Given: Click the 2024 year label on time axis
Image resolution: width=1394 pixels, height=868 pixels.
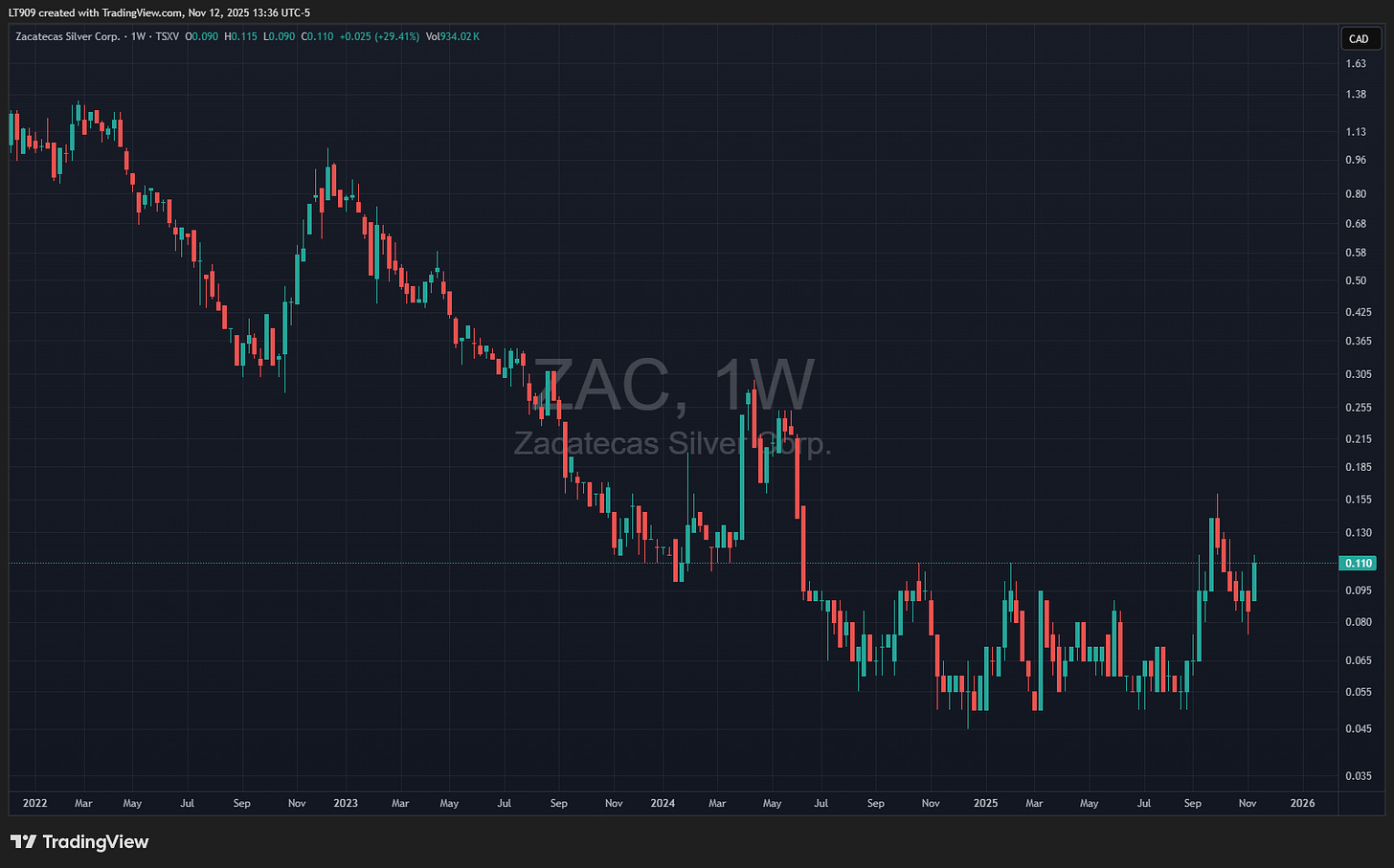Looking at the screenshot, I should point(663,803).
